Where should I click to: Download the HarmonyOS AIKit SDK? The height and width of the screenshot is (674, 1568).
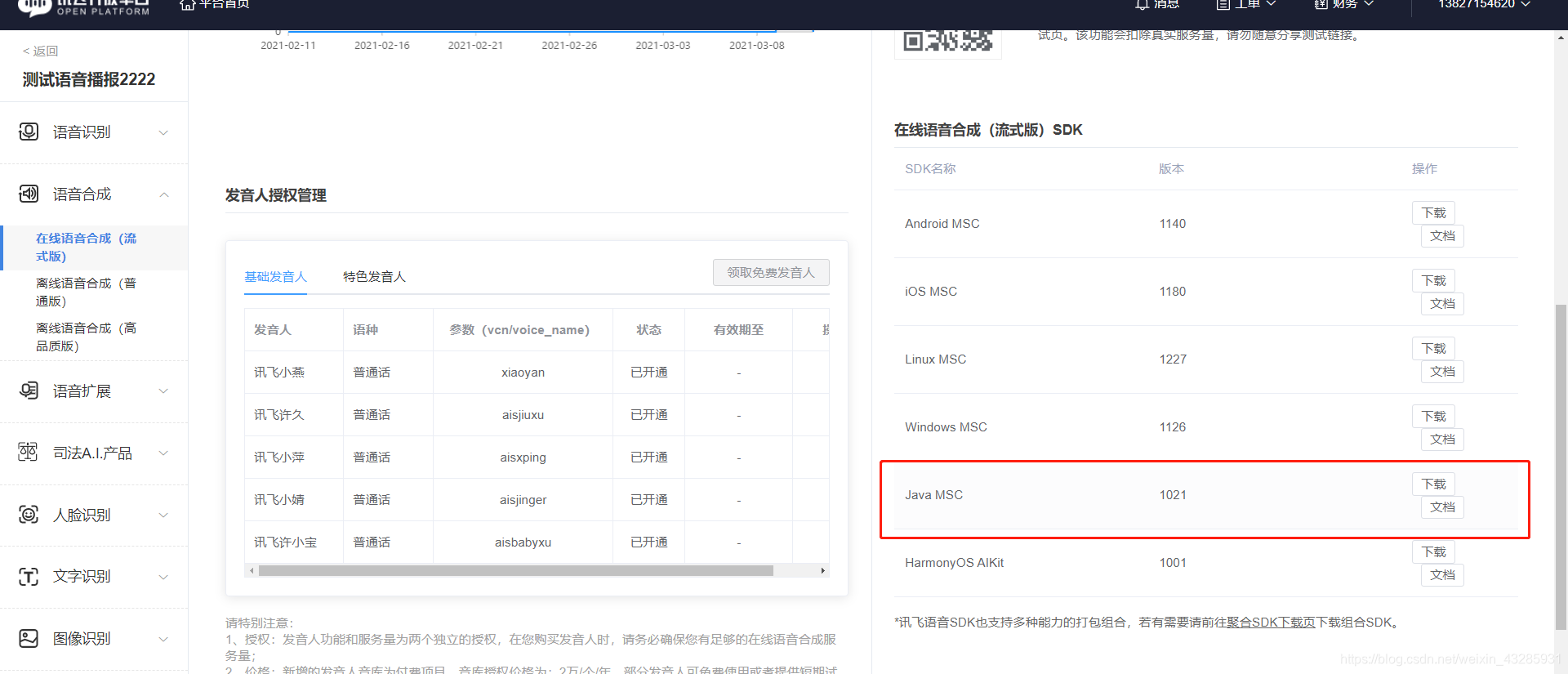coord(1433,551)
